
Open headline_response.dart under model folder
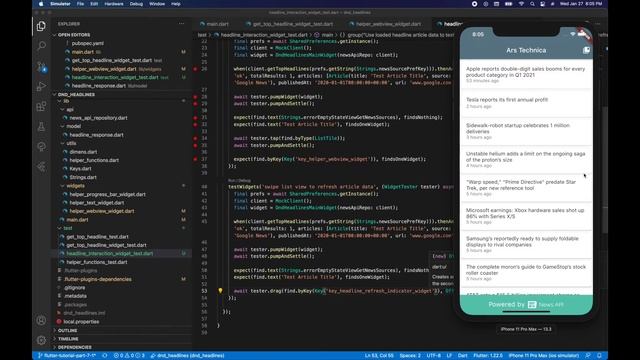[96, 135]
